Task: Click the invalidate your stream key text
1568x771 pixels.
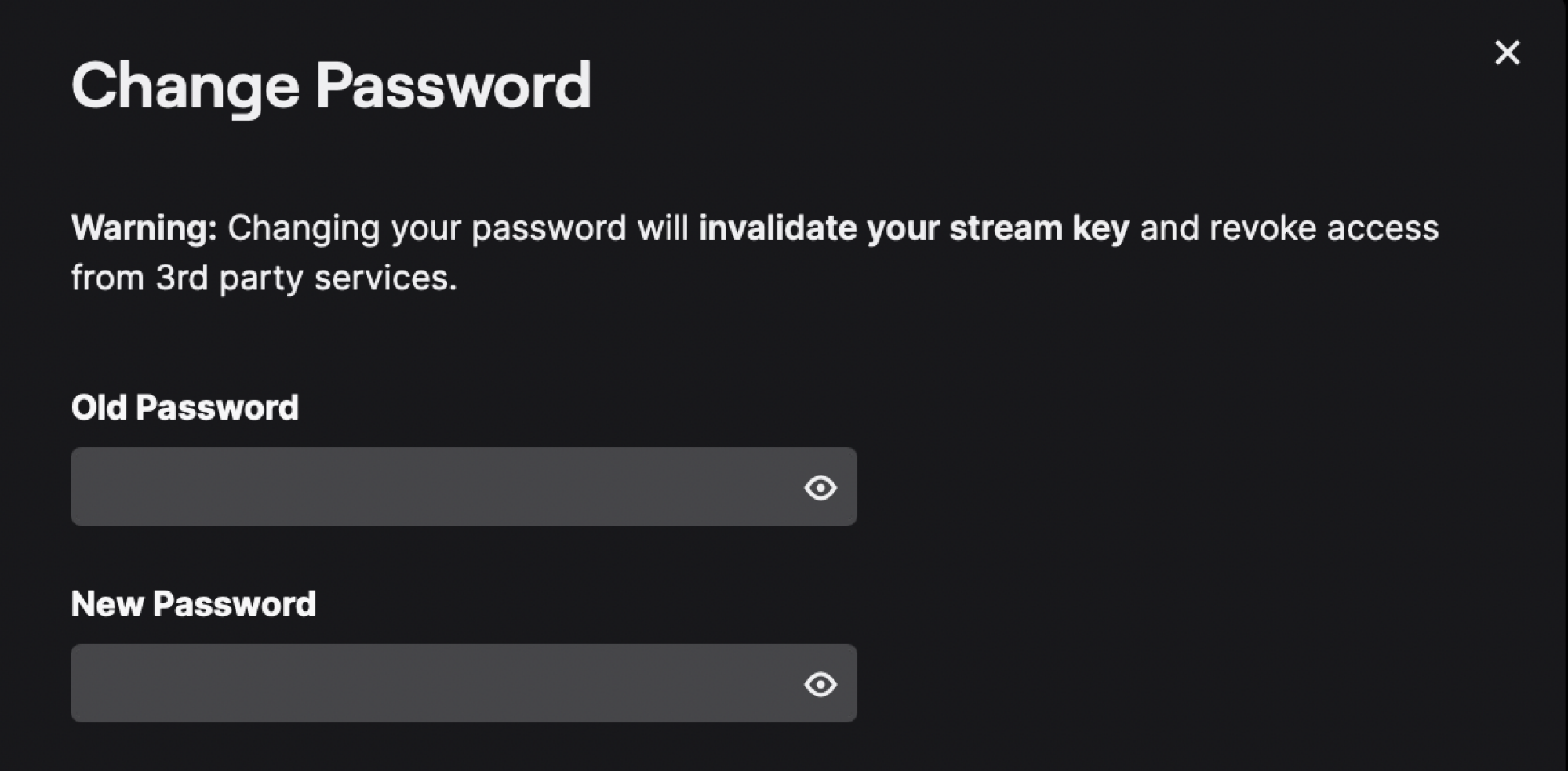Action: 914,228
